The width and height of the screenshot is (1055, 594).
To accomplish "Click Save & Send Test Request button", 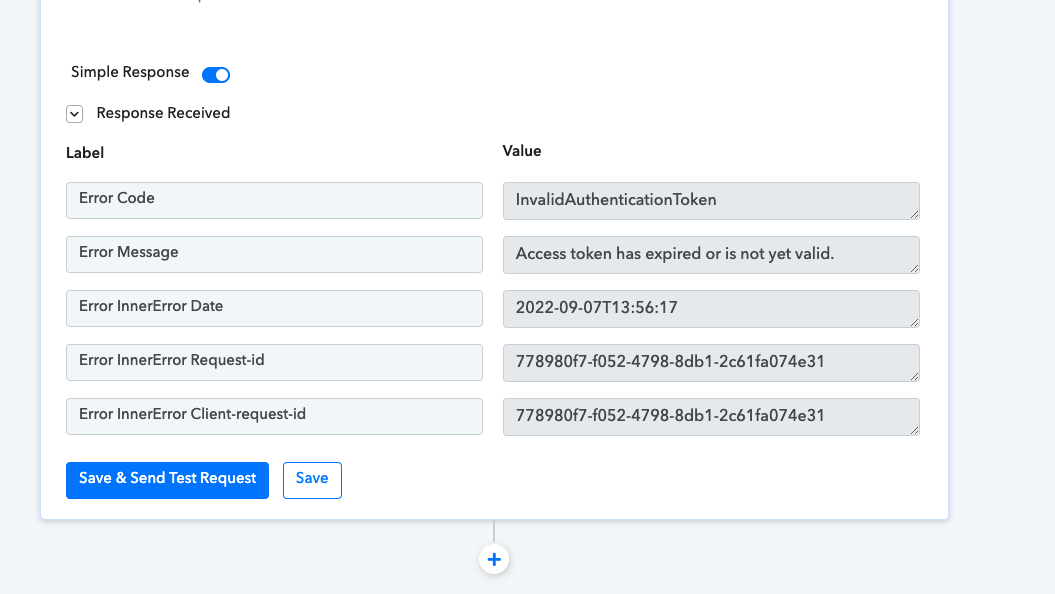I will click(168, 480).
